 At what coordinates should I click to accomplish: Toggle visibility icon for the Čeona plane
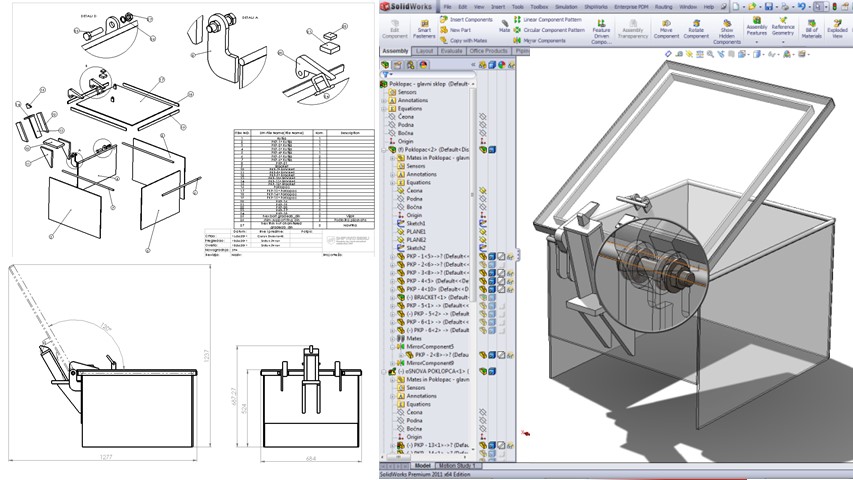click(482, 116)
